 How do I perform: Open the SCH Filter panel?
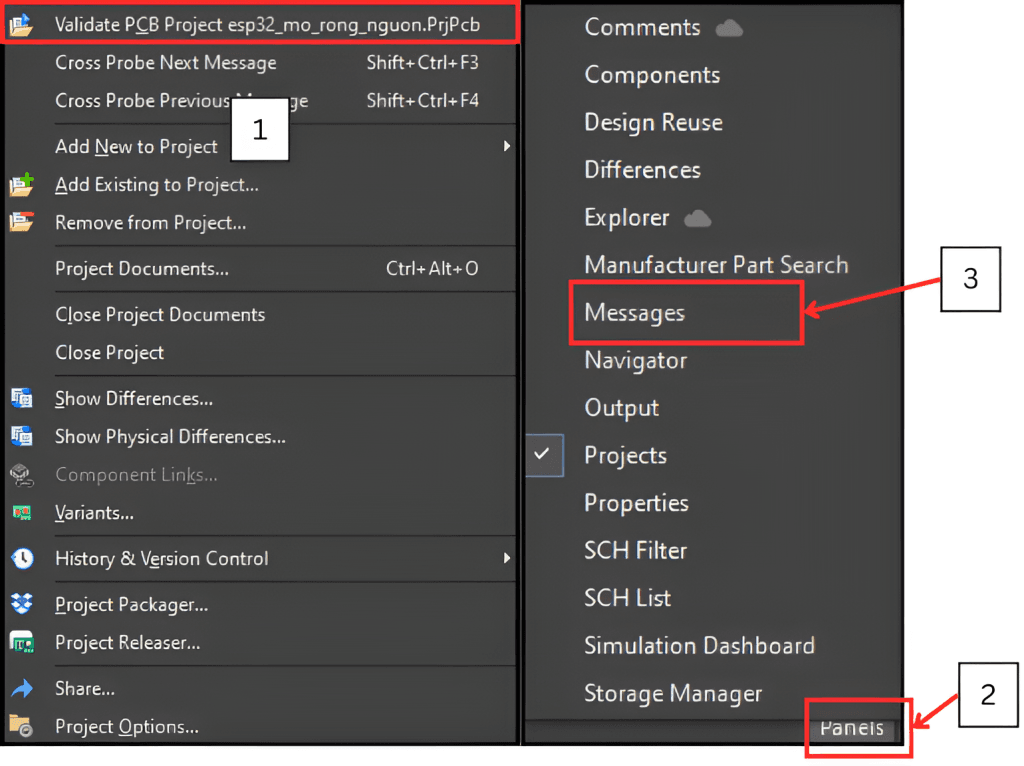click(x=635, y=551)
